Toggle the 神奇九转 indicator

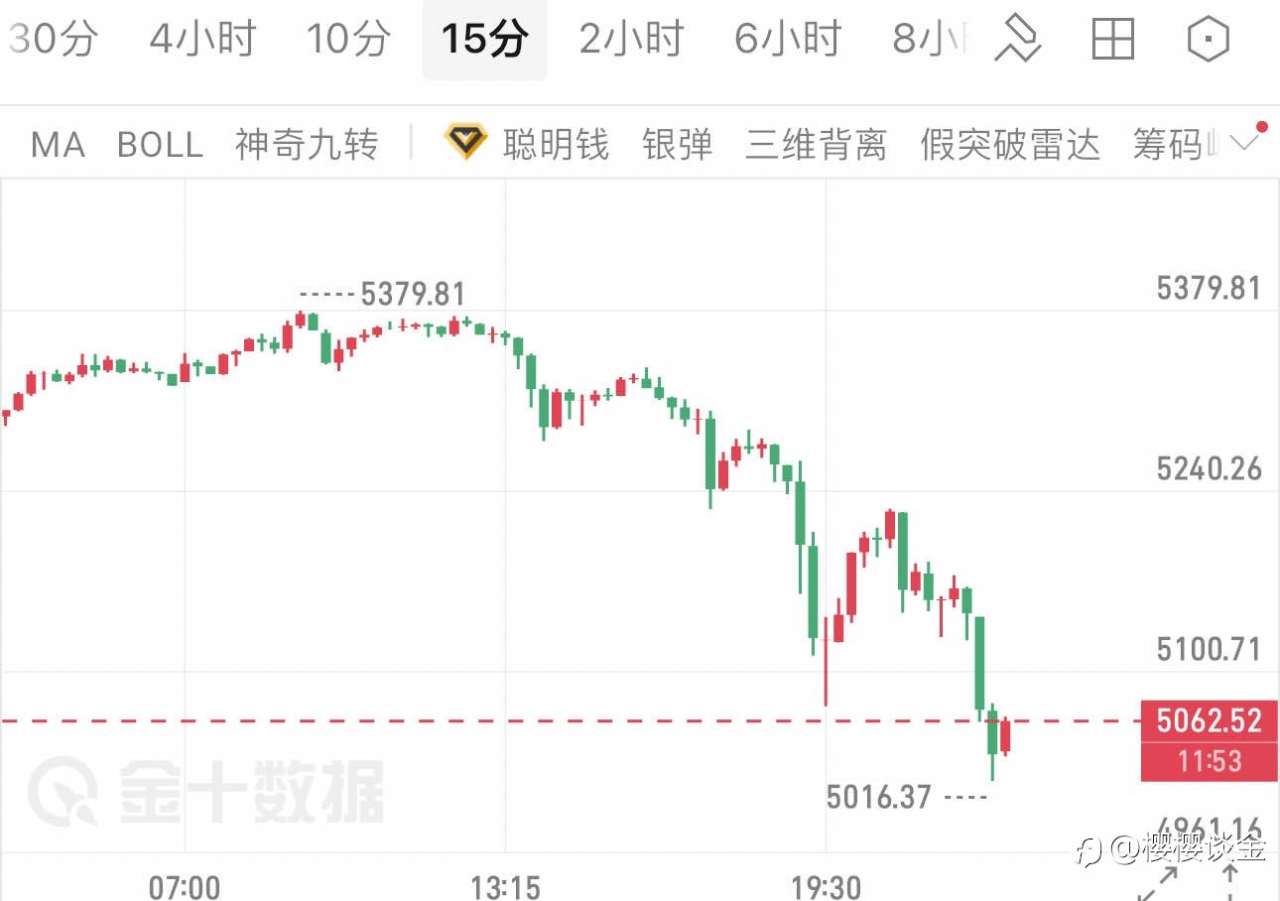click(307, 145)
